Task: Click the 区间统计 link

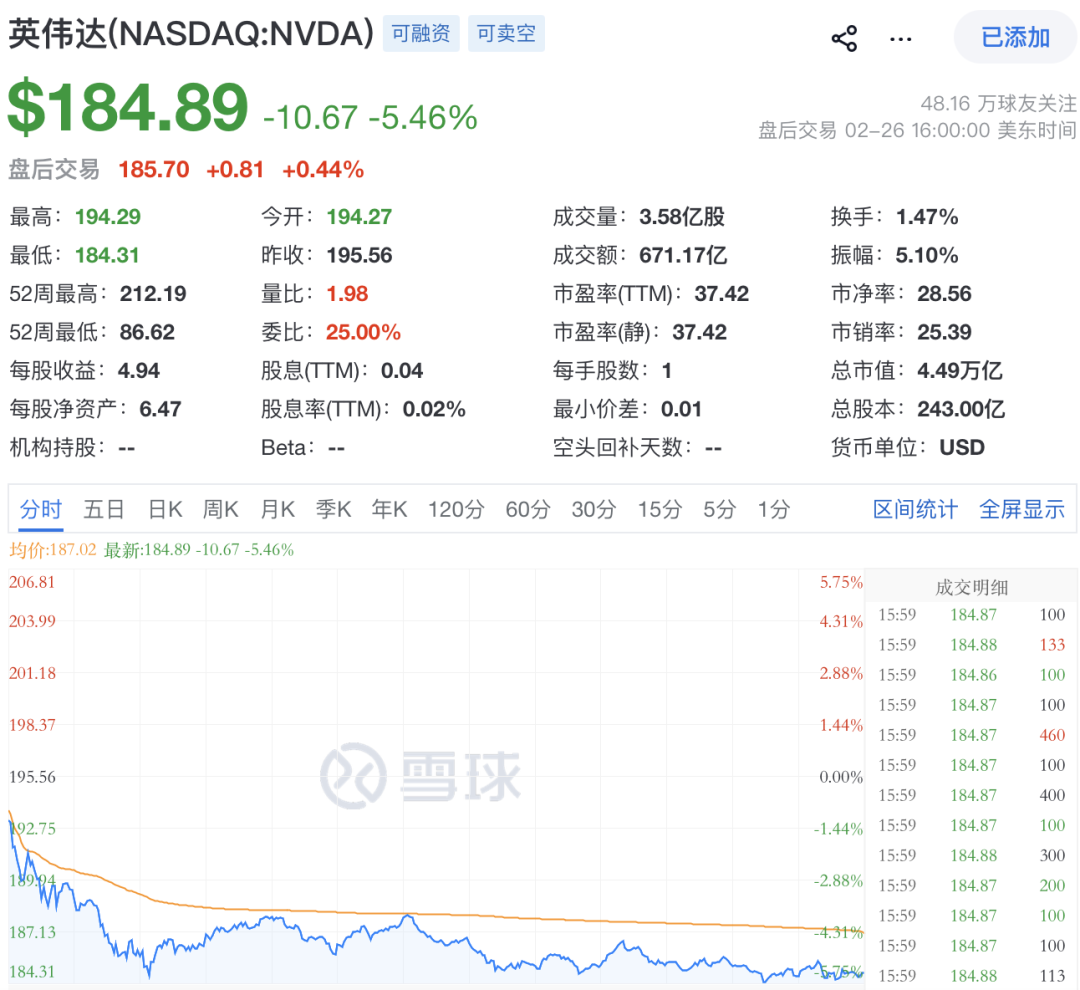Action: pos(915,509)
